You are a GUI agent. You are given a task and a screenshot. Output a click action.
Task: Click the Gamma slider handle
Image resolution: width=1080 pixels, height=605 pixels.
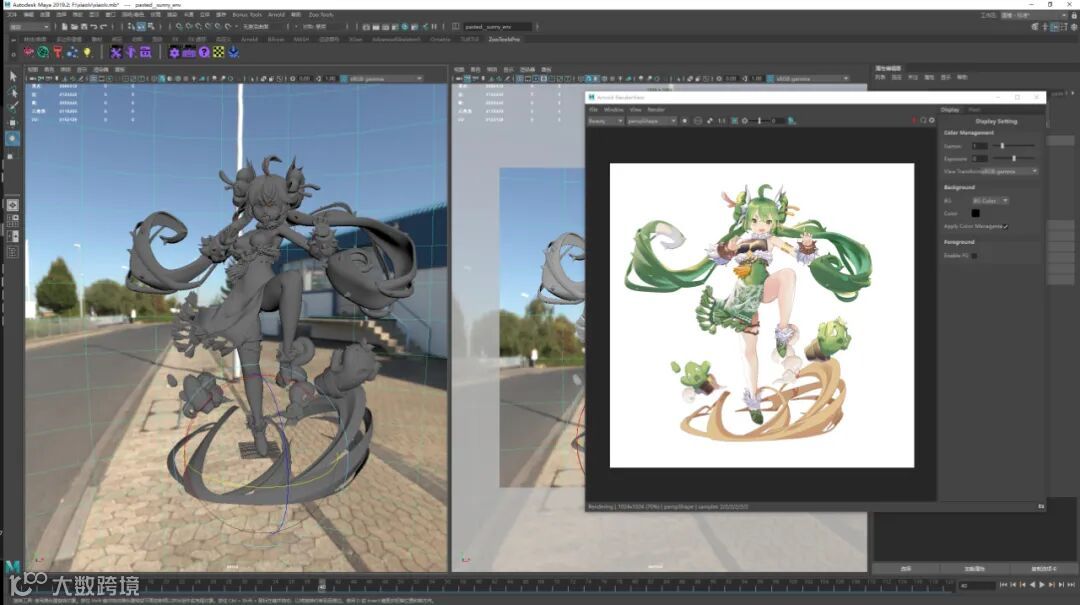1002,145
